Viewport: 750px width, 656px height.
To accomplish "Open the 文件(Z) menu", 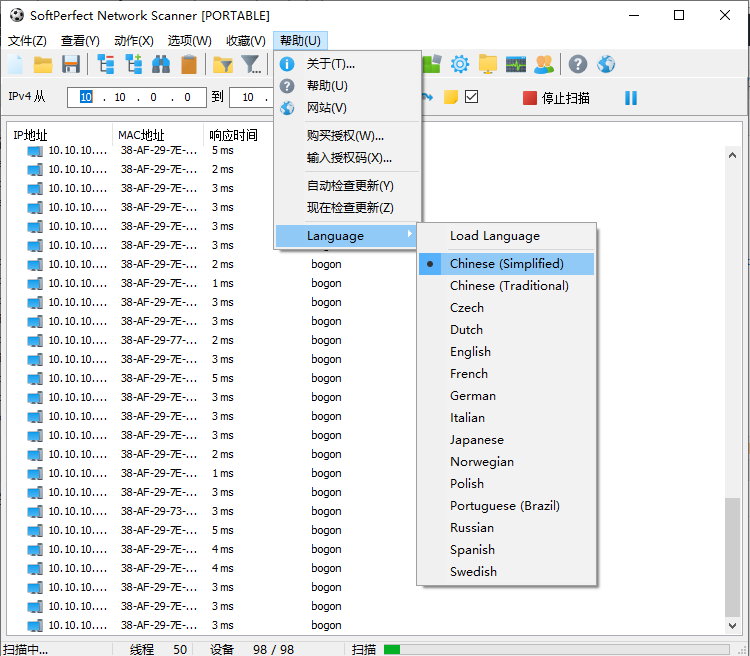I will pos(27,41).
